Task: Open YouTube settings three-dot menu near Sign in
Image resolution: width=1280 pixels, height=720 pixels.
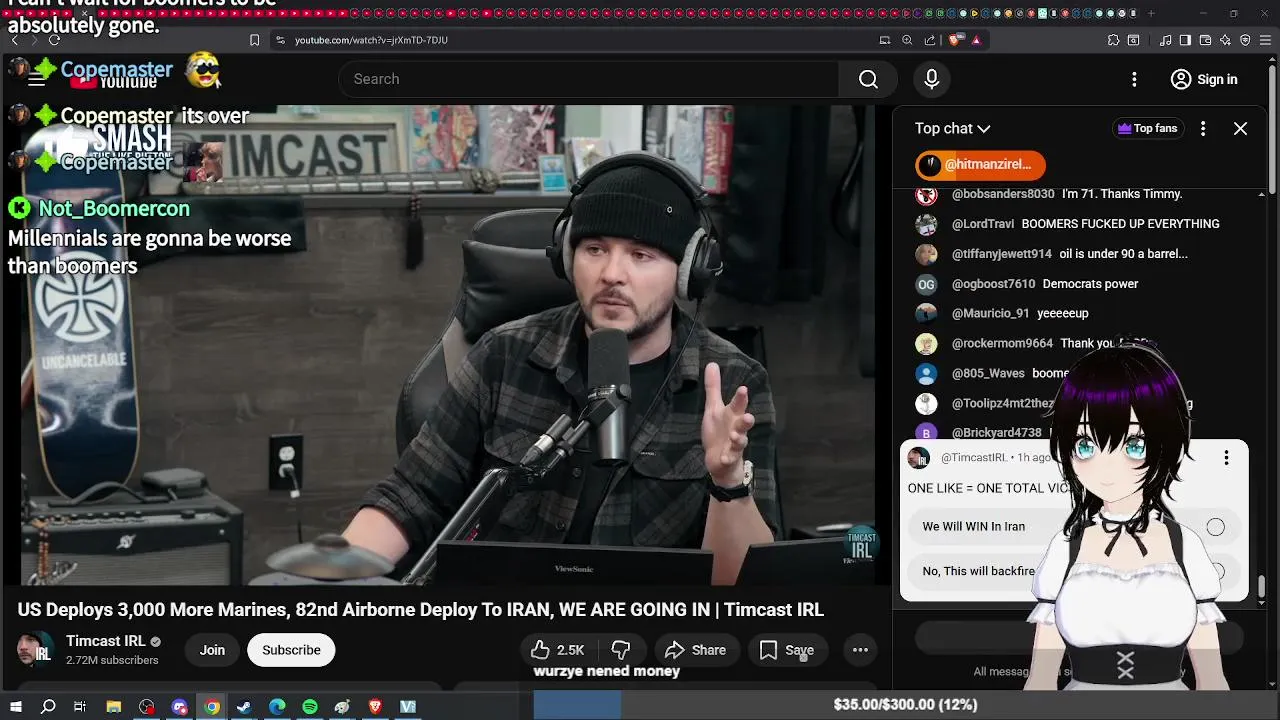Action: (1134, 79)
